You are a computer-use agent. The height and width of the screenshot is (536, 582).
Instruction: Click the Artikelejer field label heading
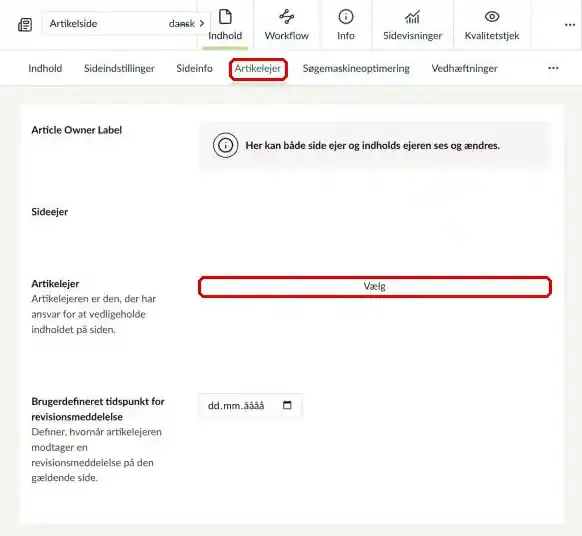coord(55,284)
